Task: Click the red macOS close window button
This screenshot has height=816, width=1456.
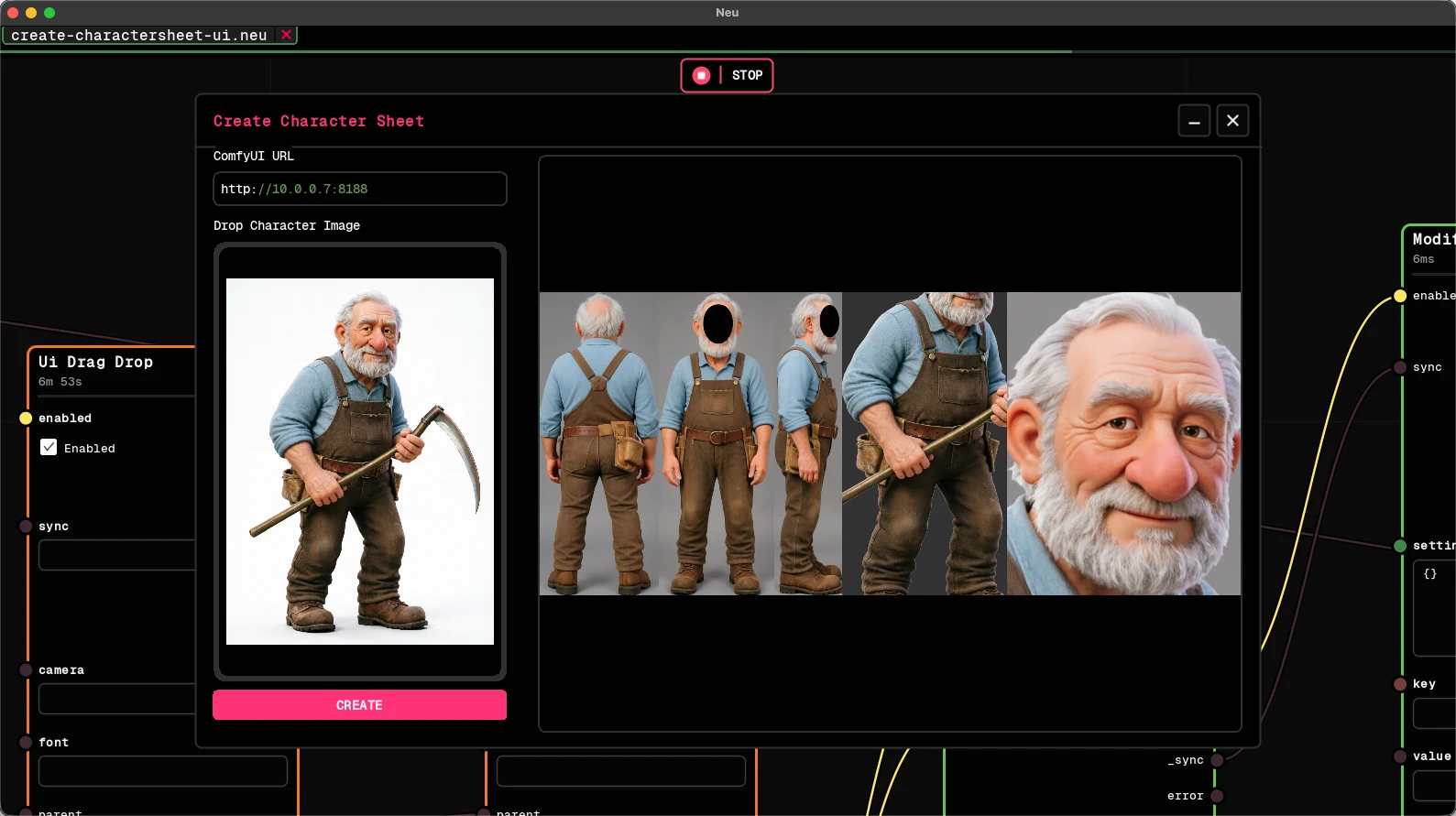Action: [13, 13]
